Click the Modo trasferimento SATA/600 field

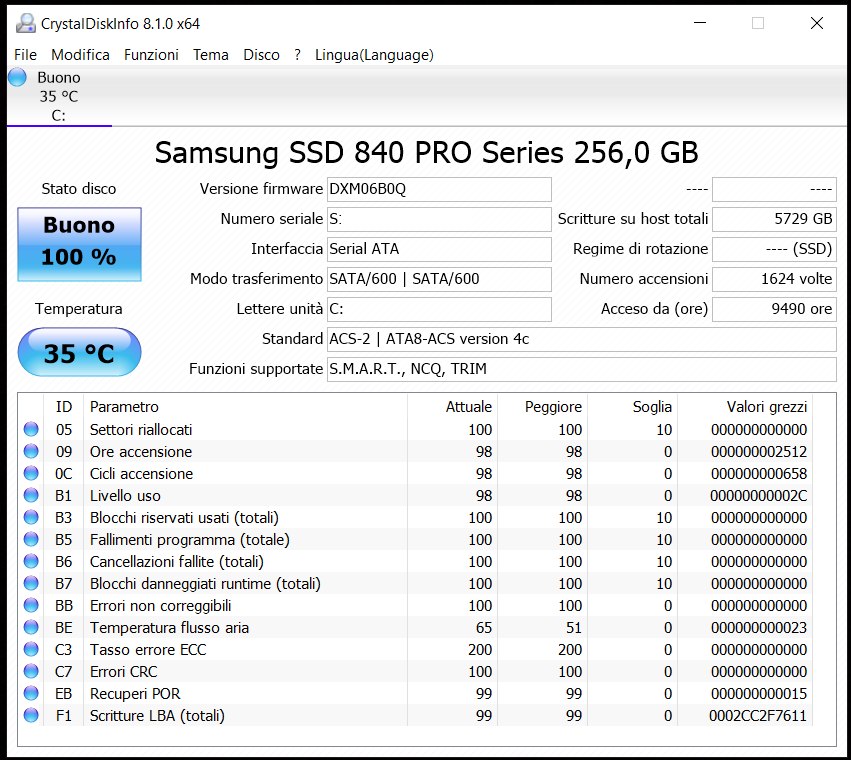[439, 279]
